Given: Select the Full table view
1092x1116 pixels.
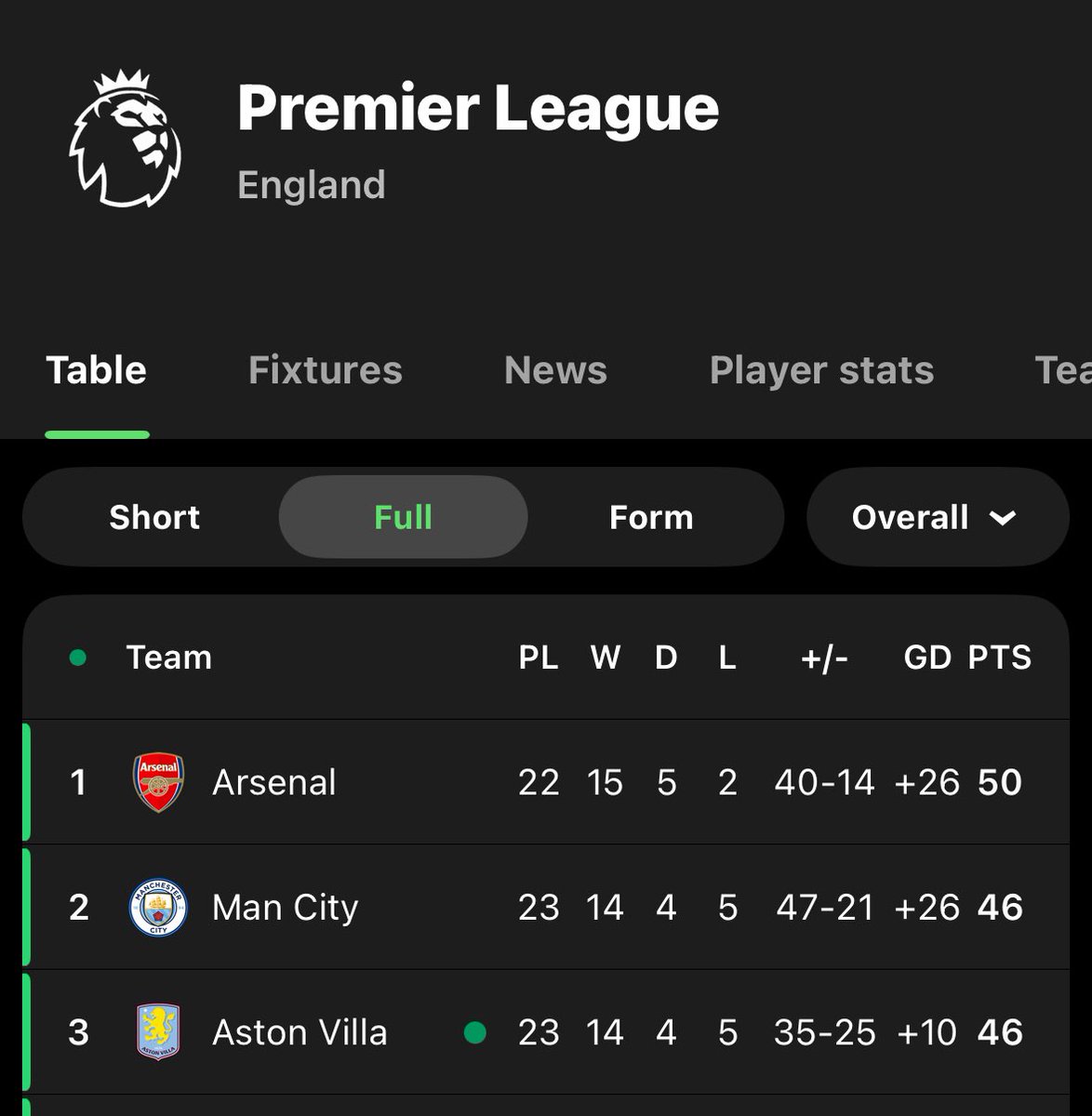Looking at the screenshot, I should pyautogui.click(x=403, y=517).
